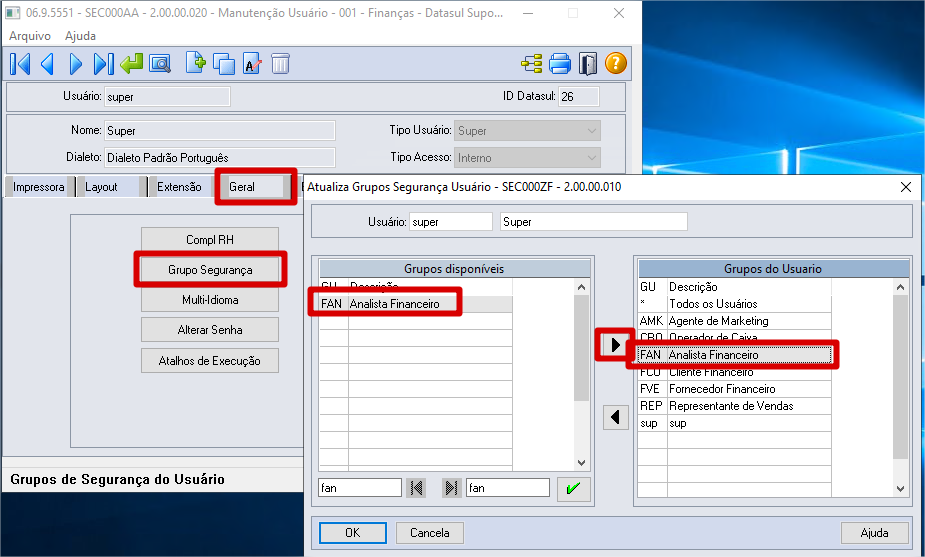Edit record pencil icon
Image resolution: width=925 pixels, height=557 pixels.
[252, 64]
